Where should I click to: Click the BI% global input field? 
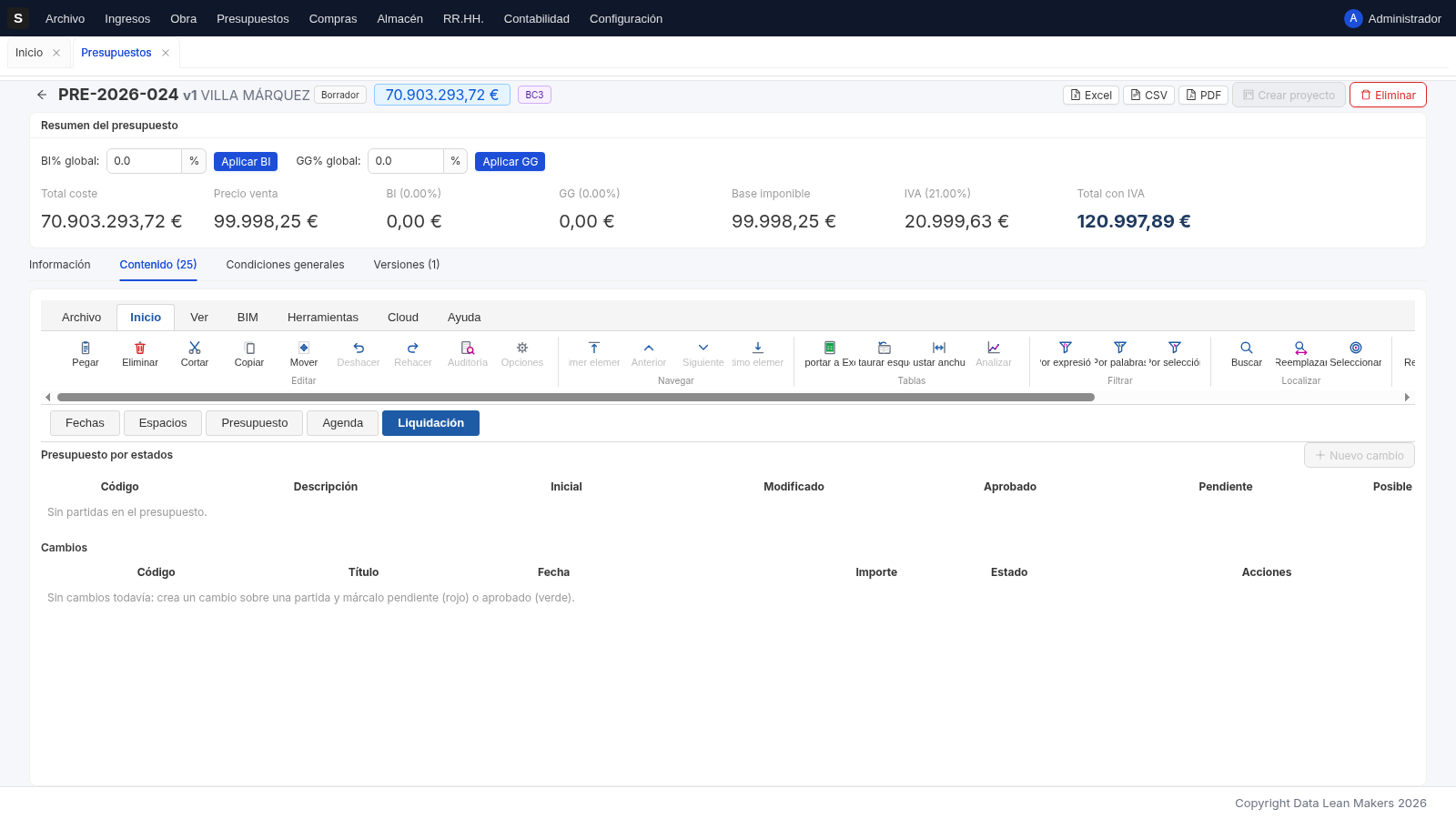144,161
